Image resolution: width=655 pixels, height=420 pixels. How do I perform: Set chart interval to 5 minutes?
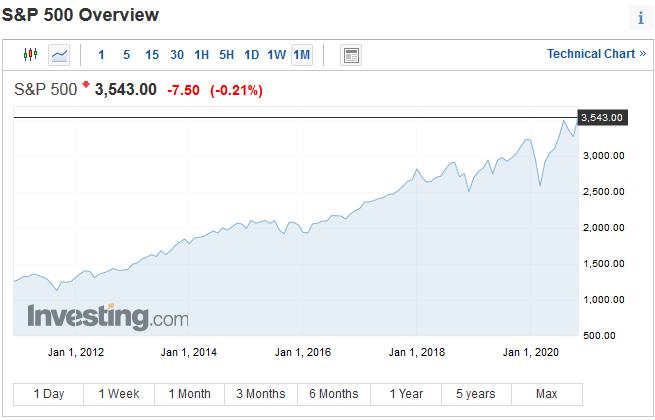point(126,54)
